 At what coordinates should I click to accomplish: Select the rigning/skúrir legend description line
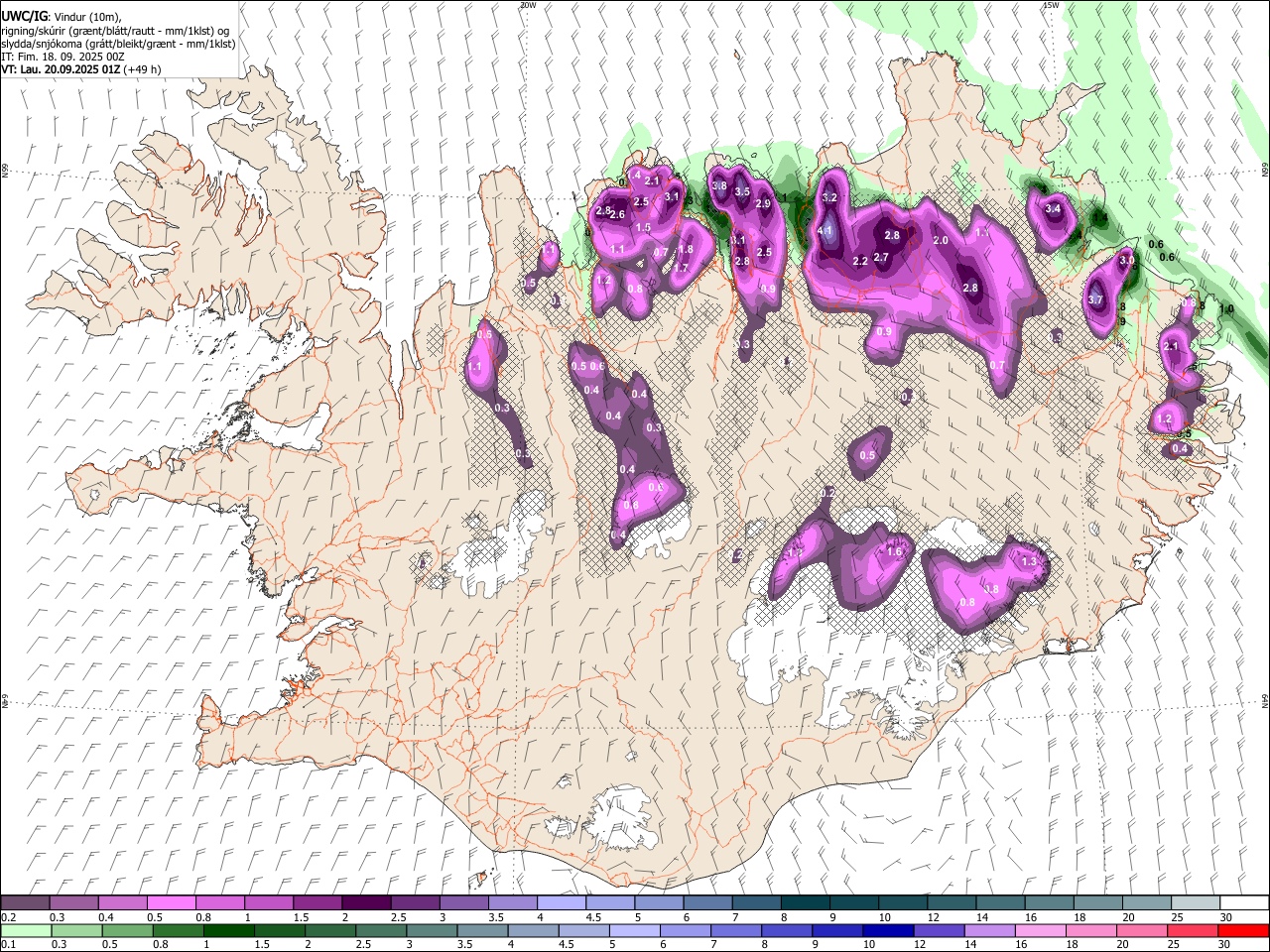115,31
